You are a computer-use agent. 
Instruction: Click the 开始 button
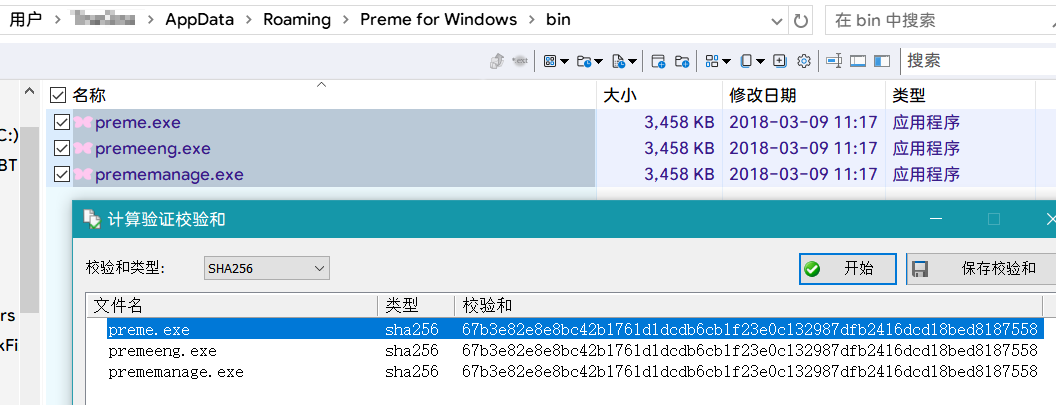click(x=847, y=268)
